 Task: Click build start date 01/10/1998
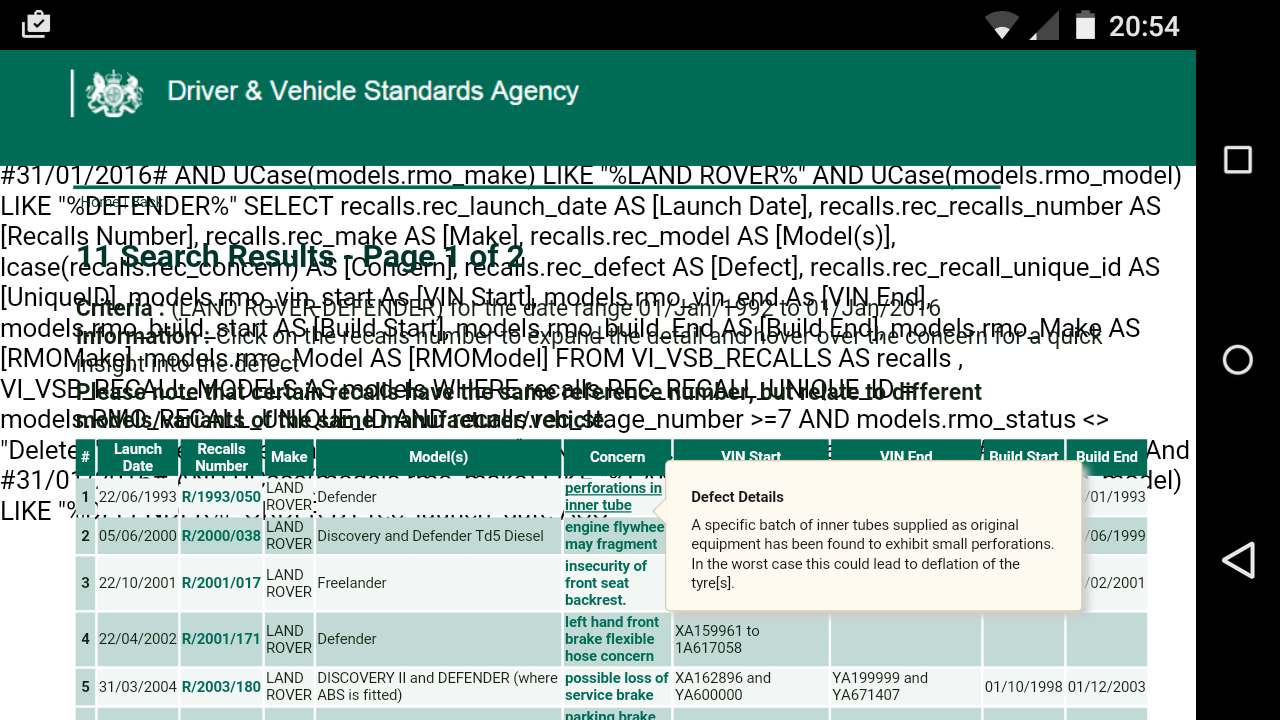[x=1023, y=687]
